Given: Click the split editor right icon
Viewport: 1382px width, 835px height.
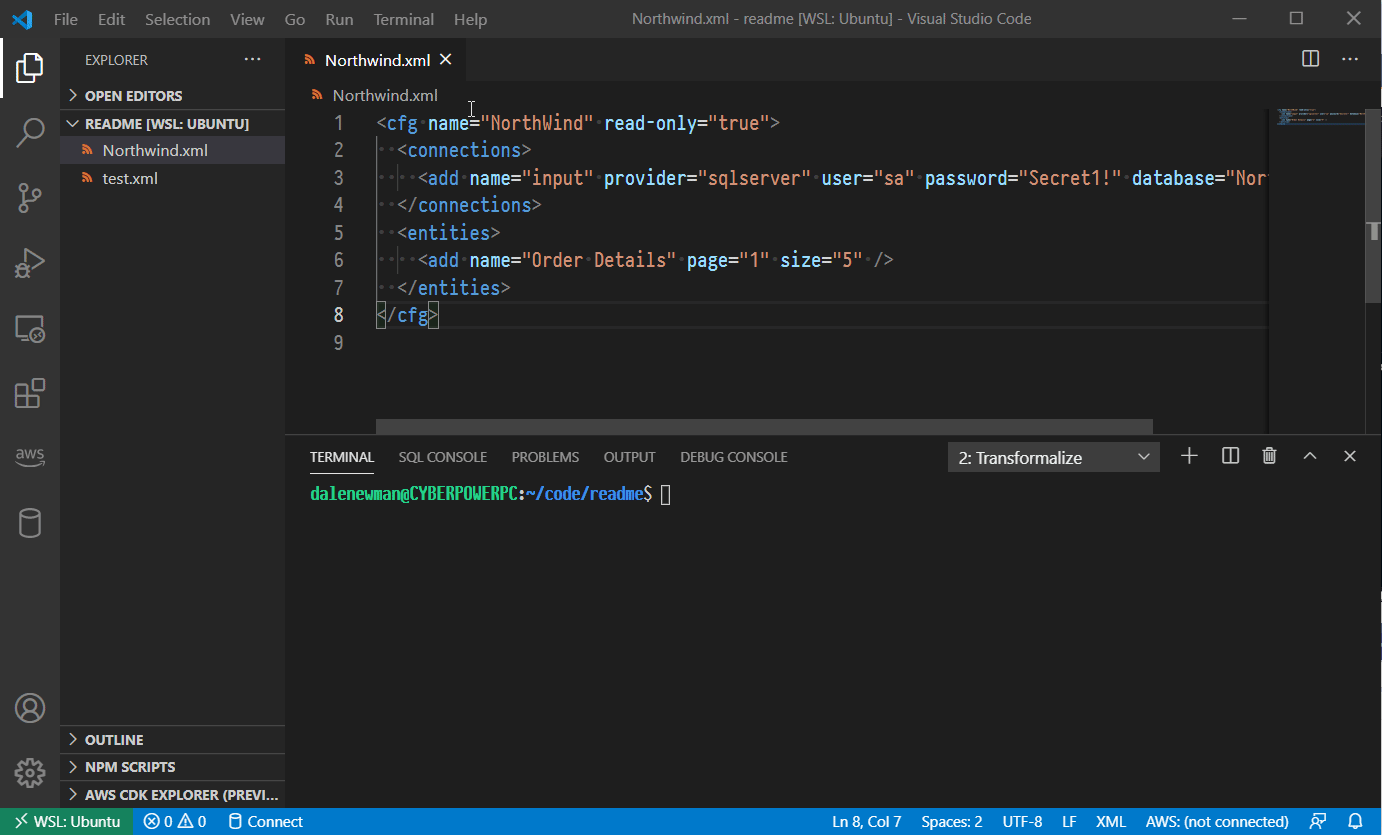Looking at the screenshot, I should (x=1310, y=59).
